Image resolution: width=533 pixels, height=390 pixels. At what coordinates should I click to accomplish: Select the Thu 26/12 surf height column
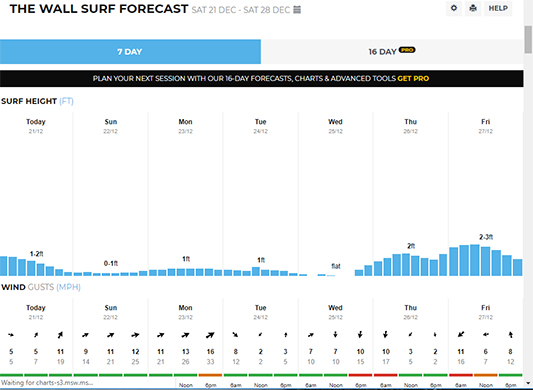(x=411, y=194)
